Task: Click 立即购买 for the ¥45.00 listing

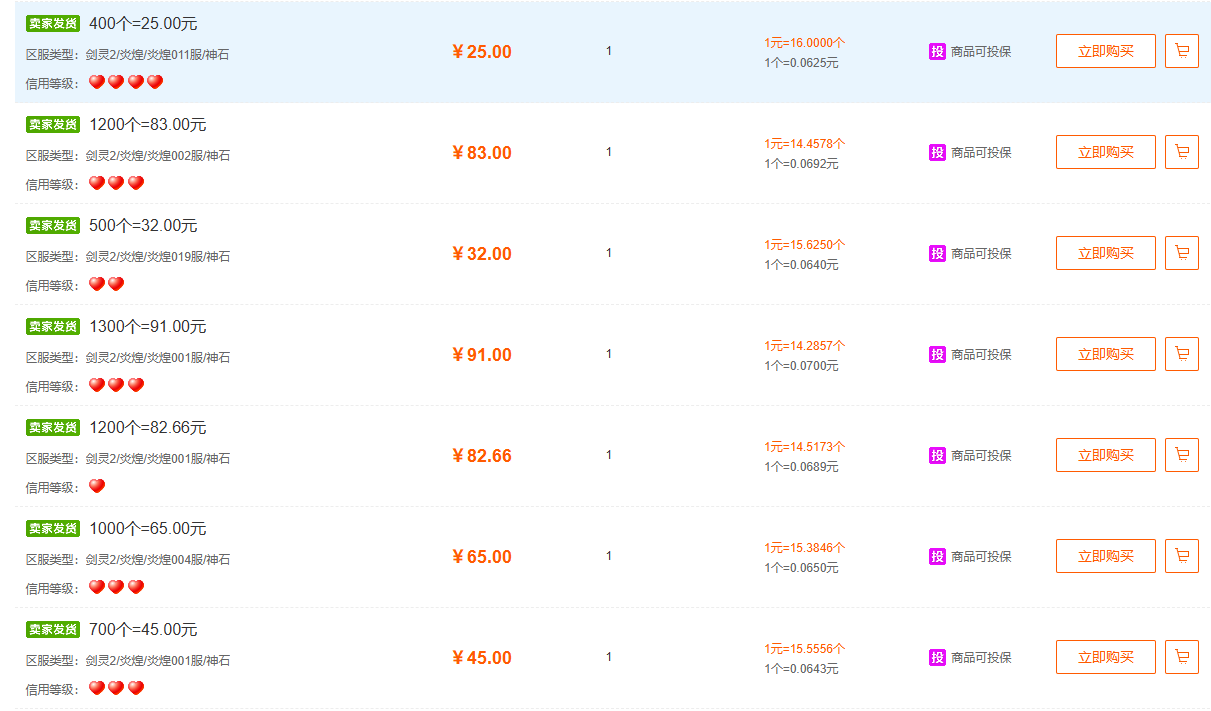Action: point(1105,657)
